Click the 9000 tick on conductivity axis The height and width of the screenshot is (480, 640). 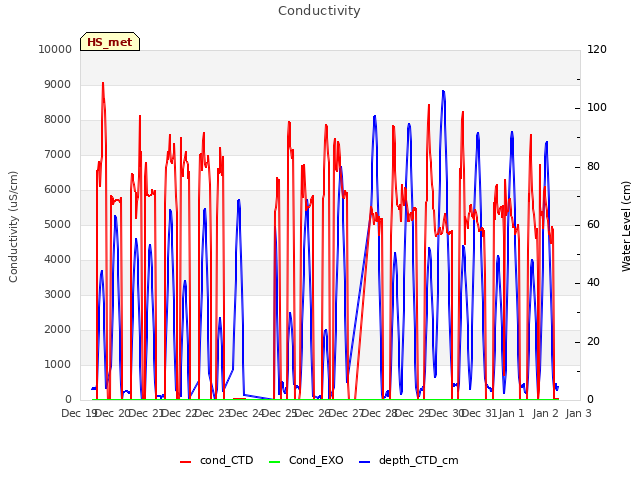[x=58, y=84]
